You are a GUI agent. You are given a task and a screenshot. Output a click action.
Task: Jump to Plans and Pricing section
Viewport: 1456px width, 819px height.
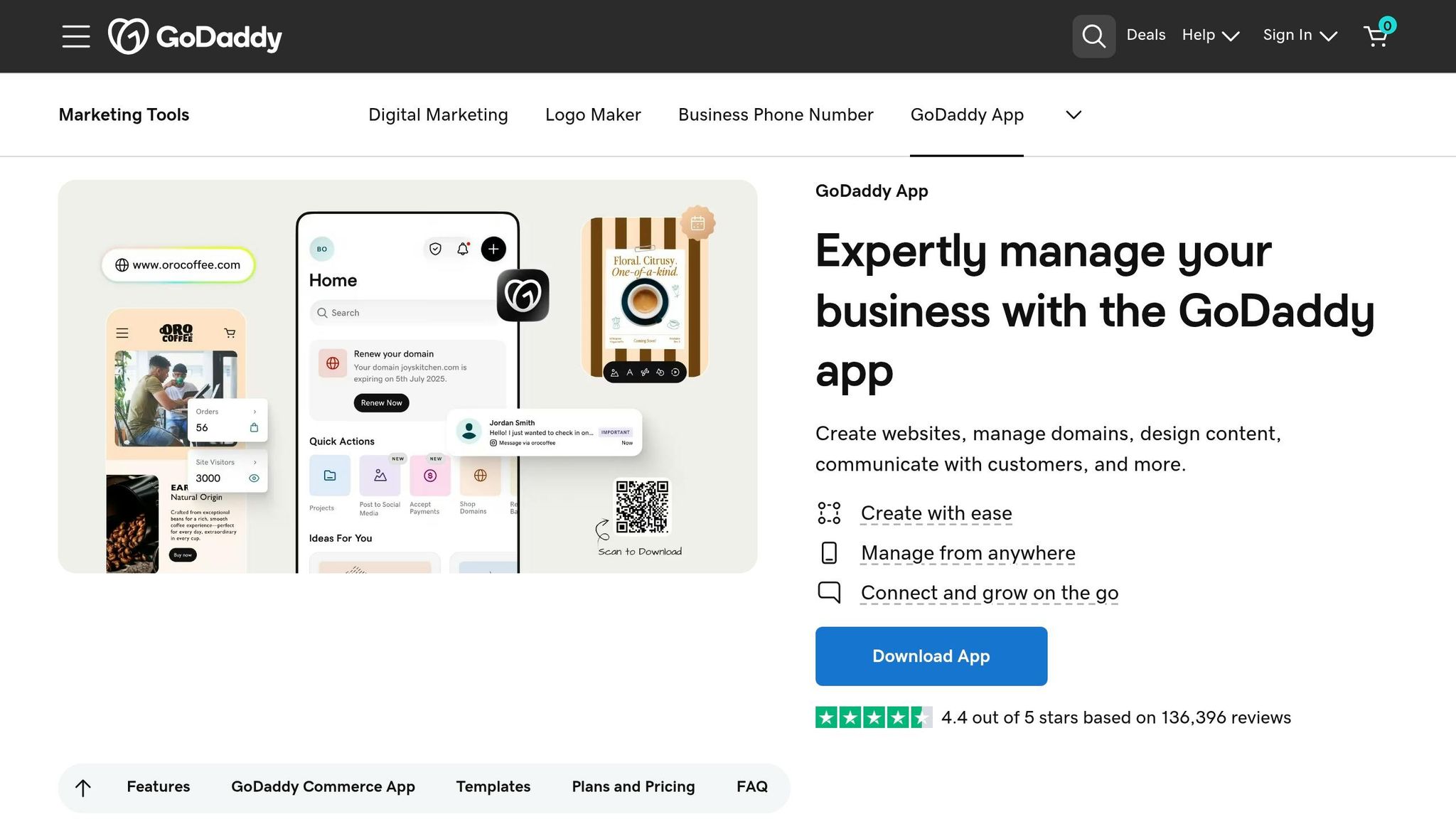633,787
